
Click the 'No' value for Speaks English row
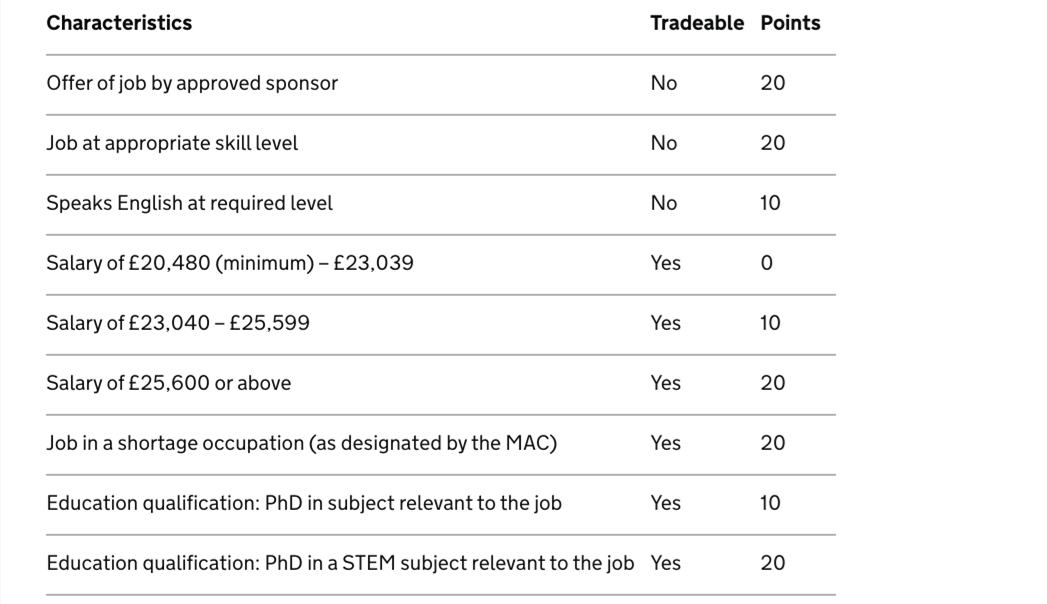click(x=664, y=204)
